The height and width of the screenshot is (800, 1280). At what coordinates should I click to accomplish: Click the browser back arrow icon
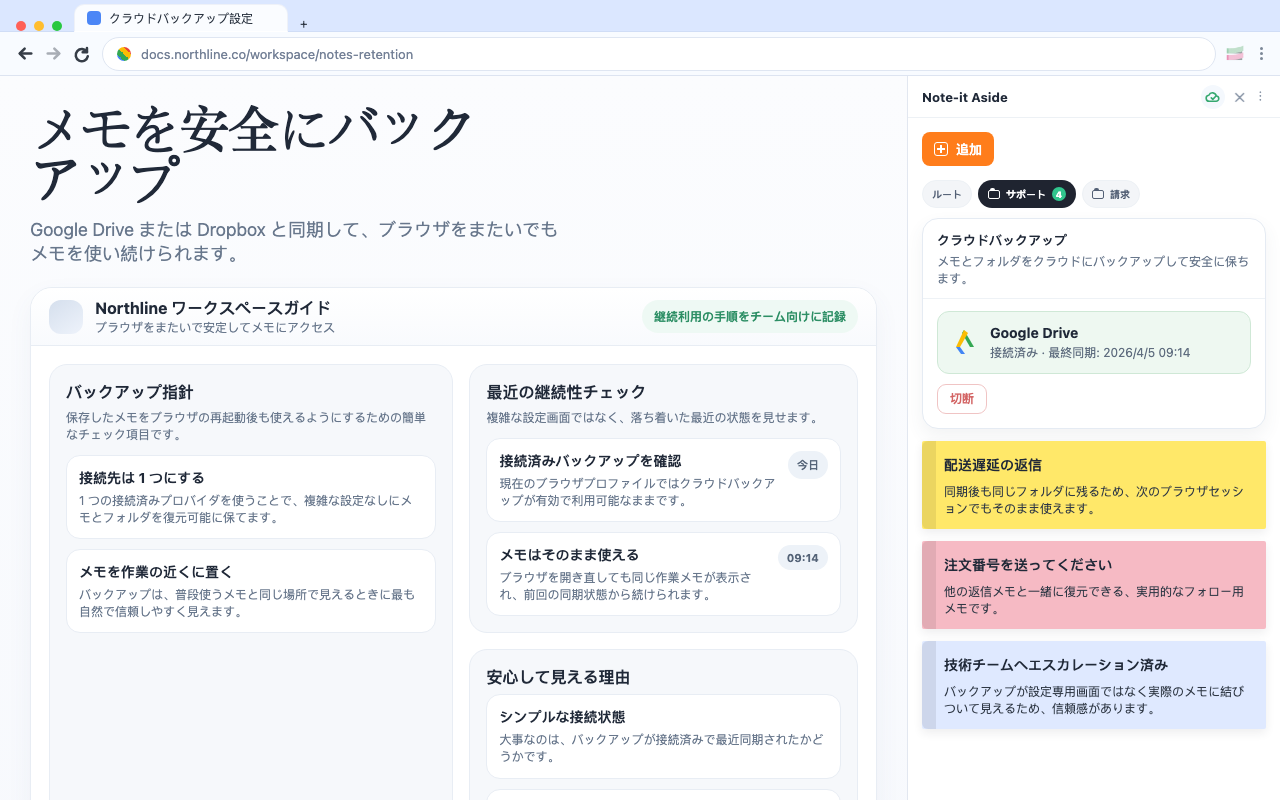25,54
